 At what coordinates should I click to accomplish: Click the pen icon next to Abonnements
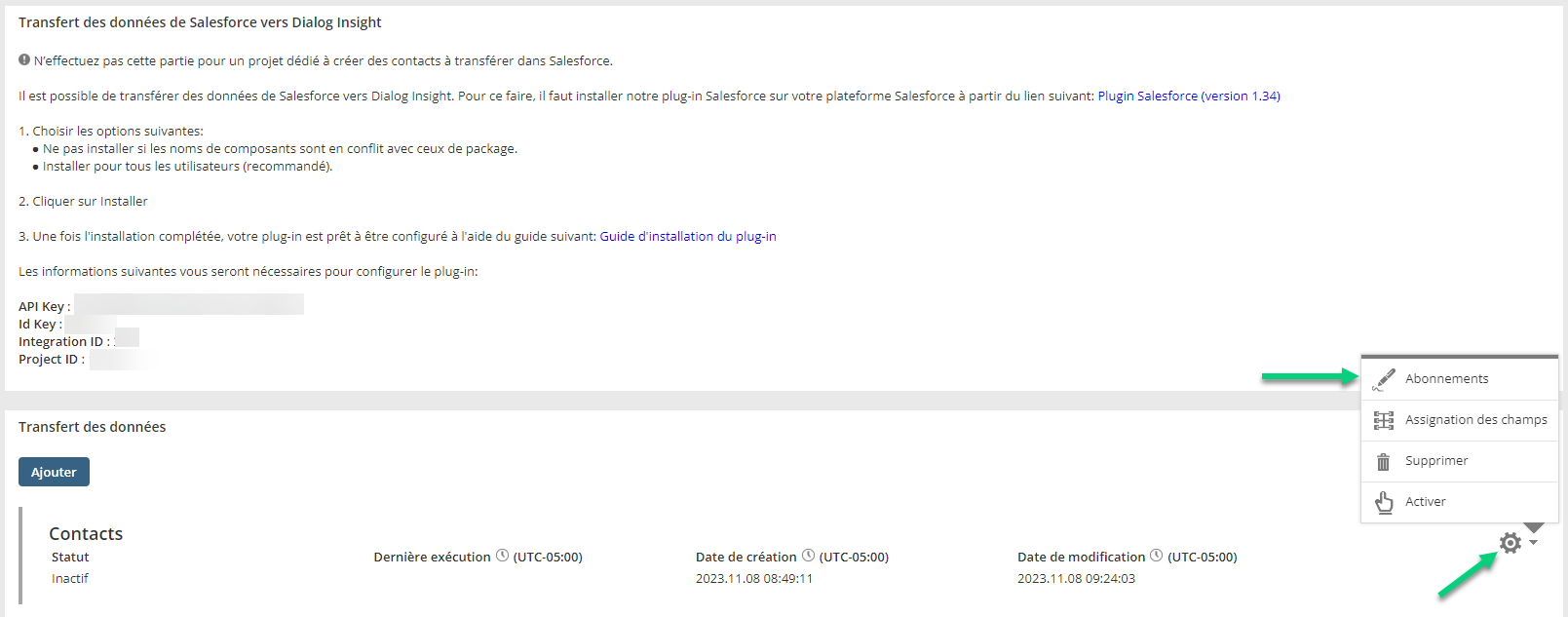[x=1384, y=379]
